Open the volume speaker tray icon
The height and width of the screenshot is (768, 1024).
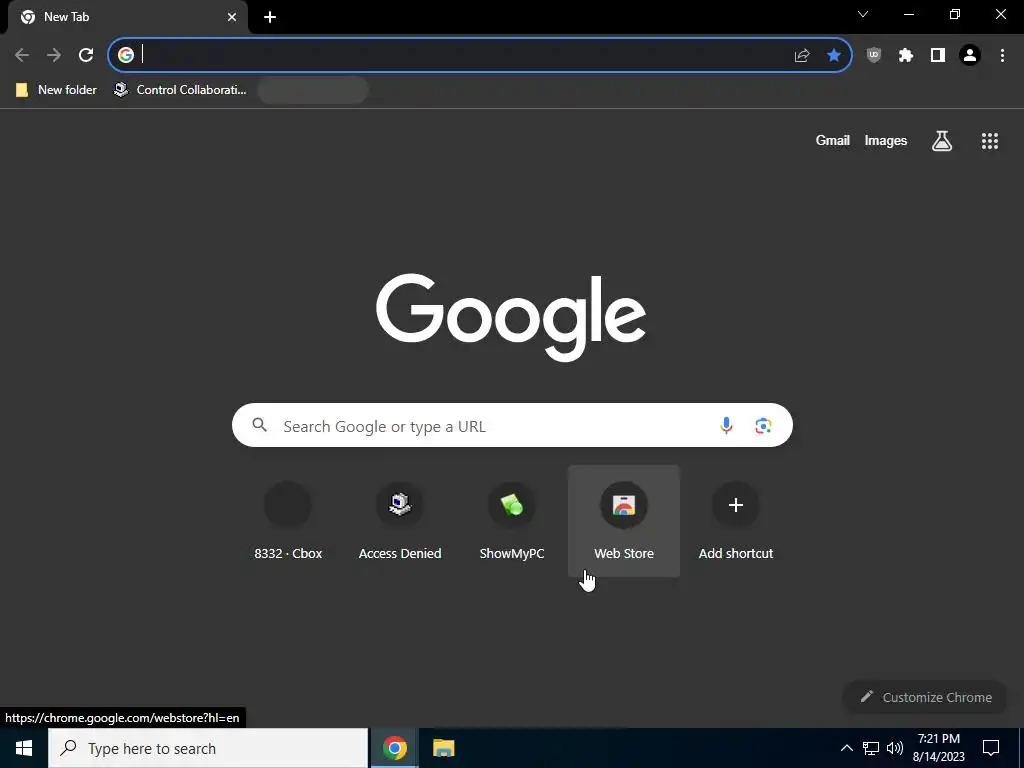(895, 748)
